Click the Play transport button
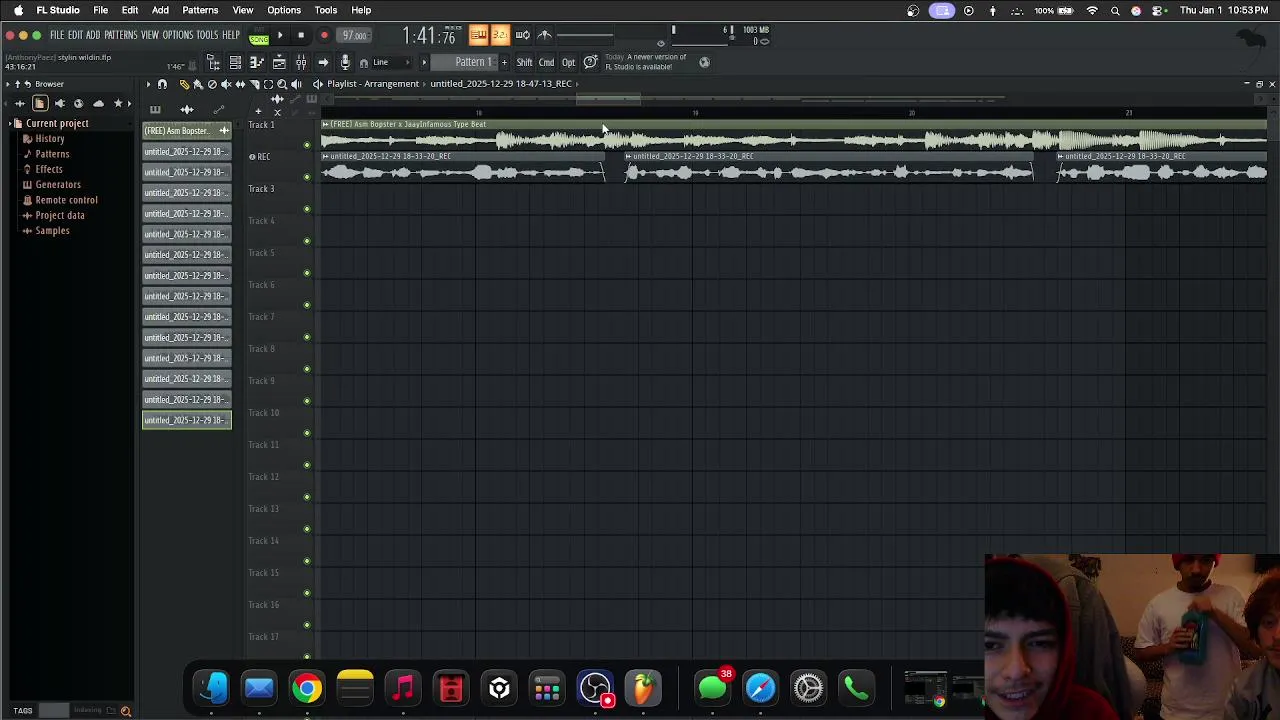 tap(280, 35)
